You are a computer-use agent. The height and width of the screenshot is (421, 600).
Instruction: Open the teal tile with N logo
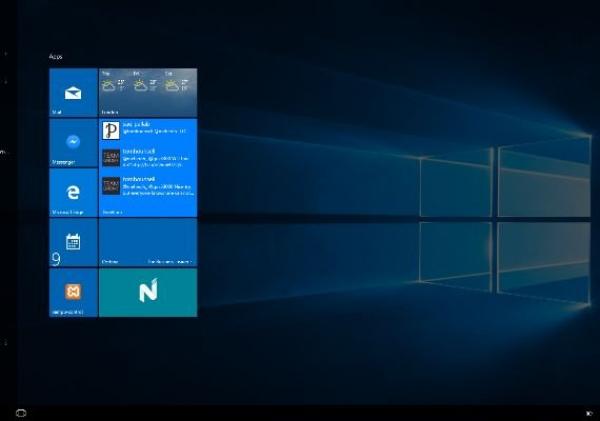(x=148, y=292)
